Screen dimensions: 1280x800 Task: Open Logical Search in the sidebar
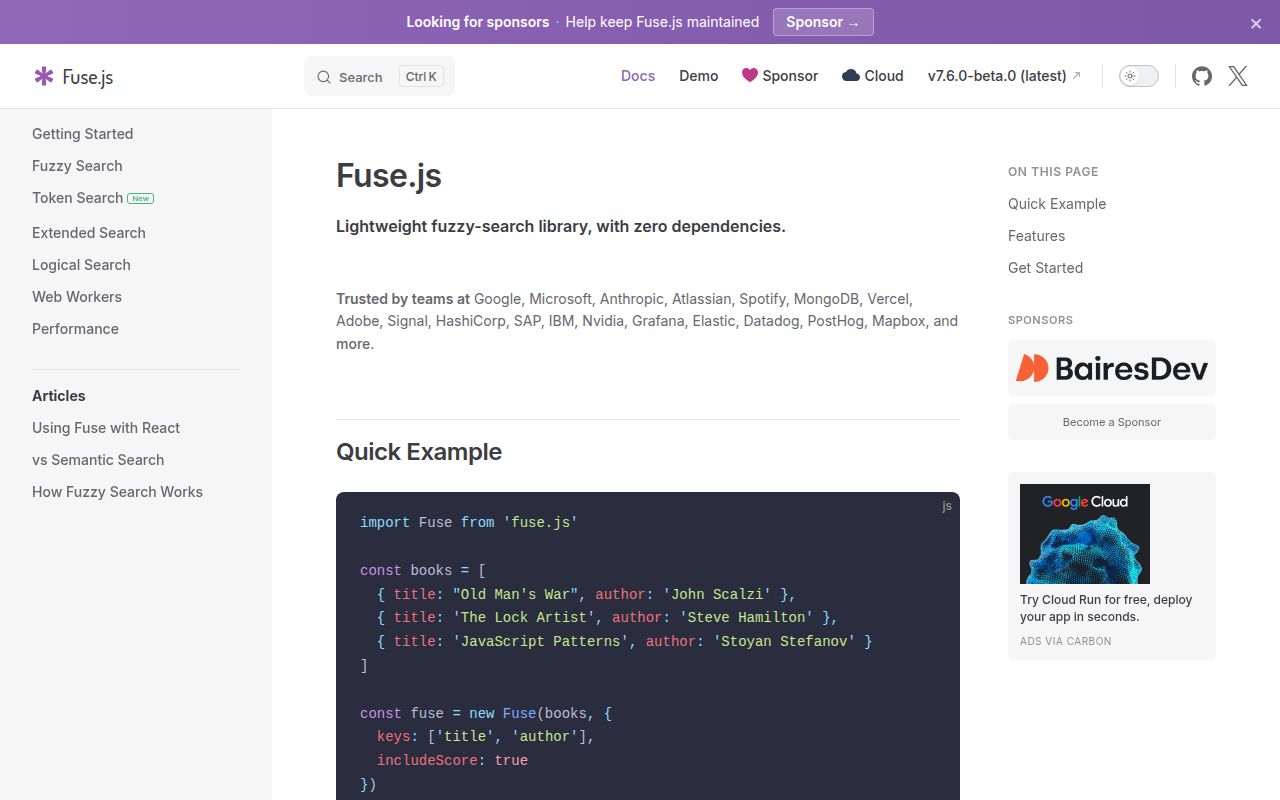pos(81,265)
